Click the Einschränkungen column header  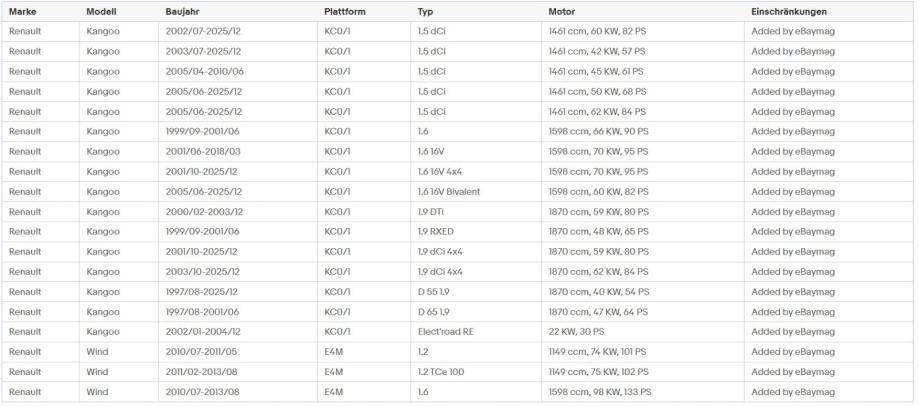pyautogui.click(x=789, y=11)
